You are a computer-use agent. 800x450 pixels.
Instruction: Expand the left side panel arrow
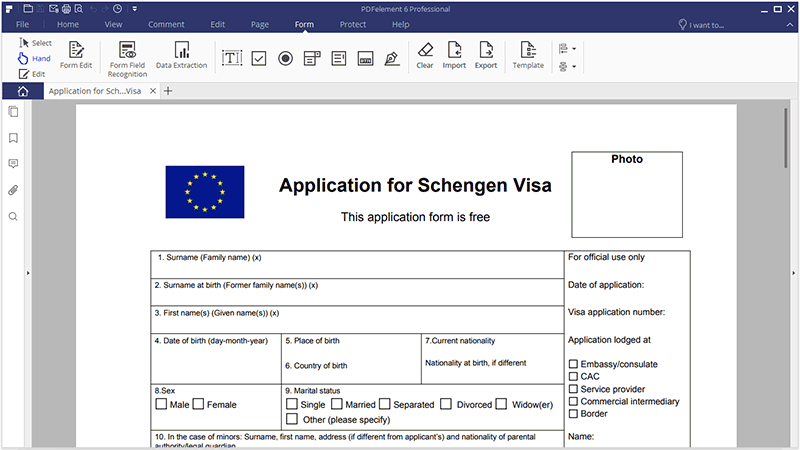(28, 273)
